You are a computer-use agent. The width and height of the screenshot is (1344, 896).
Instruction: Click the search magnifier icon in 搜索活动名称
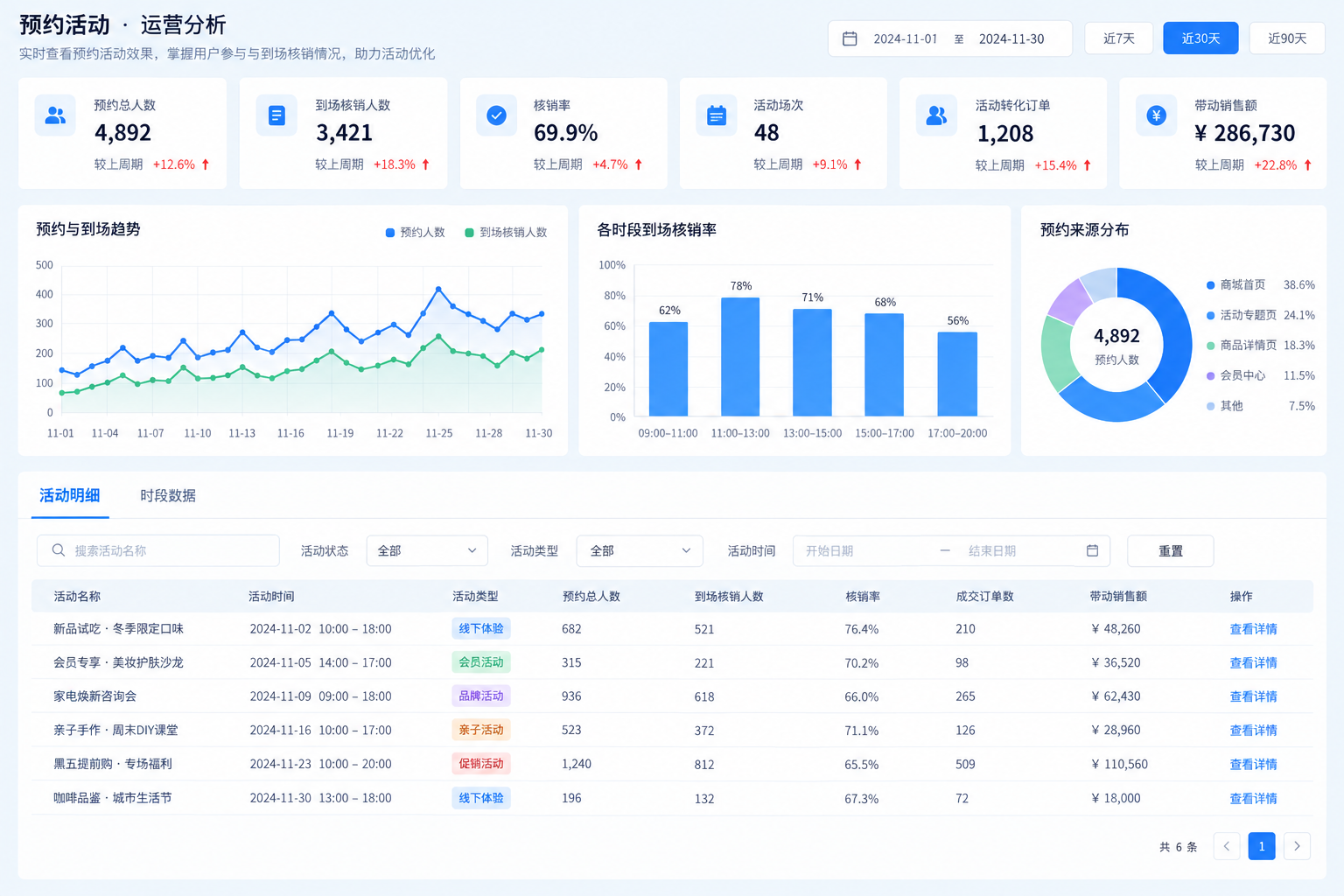point(59,550)
